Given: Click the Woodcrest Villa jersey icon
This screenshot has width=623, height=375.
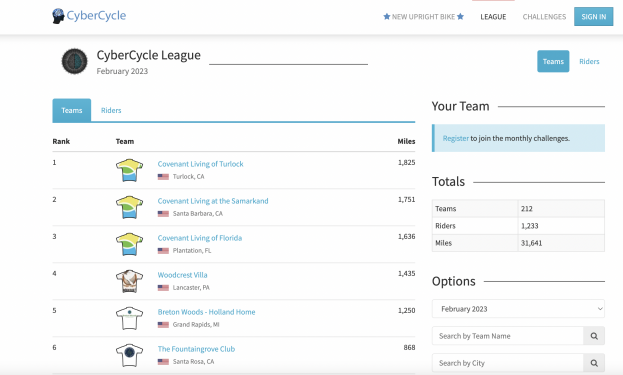Looking at the screenshot, I should coord(130,281).
